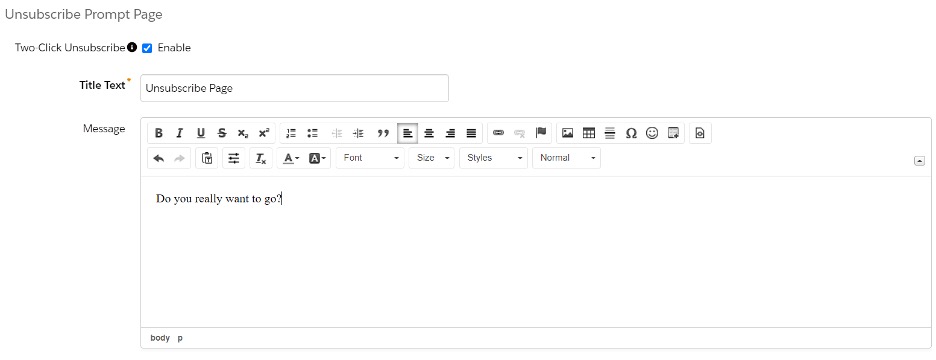Apply strikethrough formatting
936x360 pixels.
click(221, 133)
